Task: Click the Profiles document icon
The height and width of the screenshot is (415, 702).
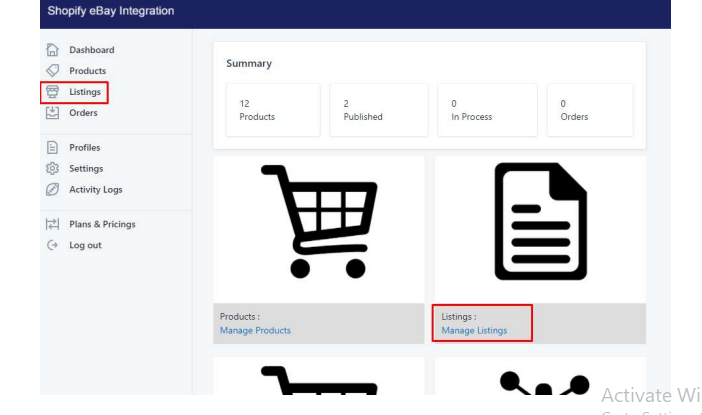Action: pos(52,147)
